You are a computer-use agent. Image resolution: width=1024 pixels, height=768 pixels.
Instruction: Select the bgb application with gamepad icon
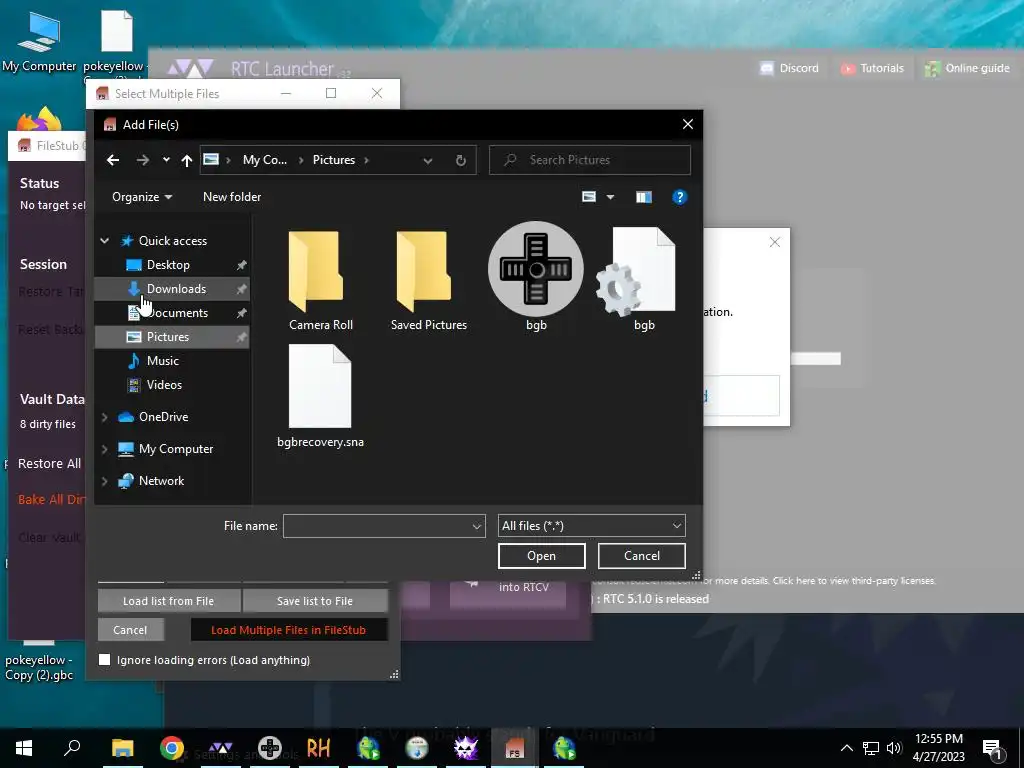536,277
